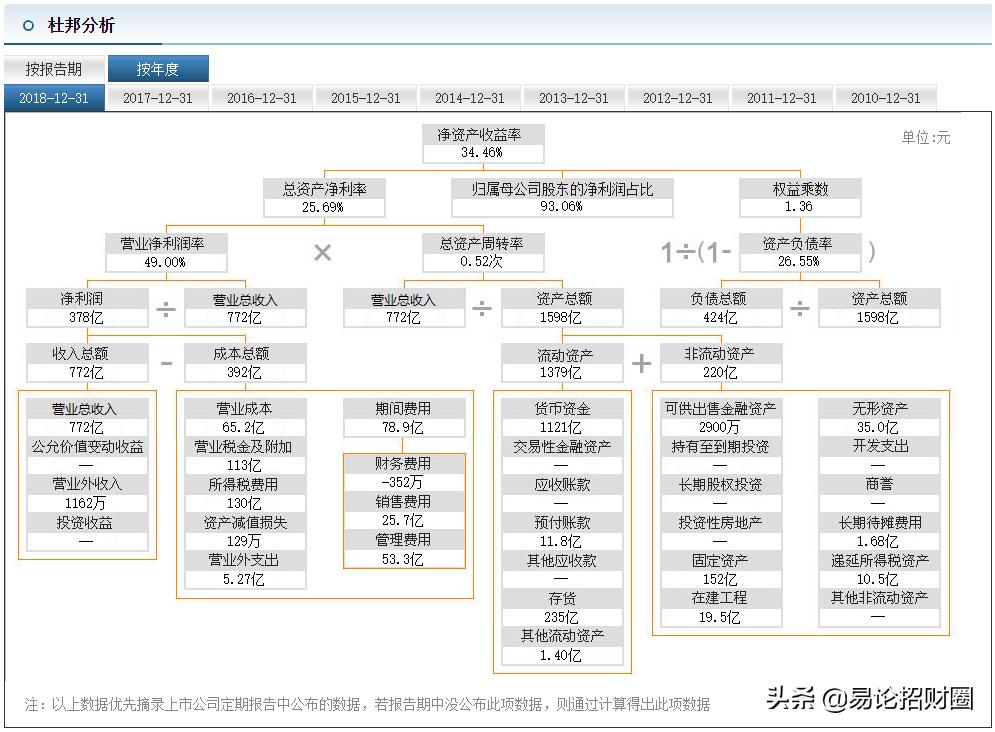Viewport: 995px width, 732px height.
Task: Click the 25.69% value
Action: point(322,207)
